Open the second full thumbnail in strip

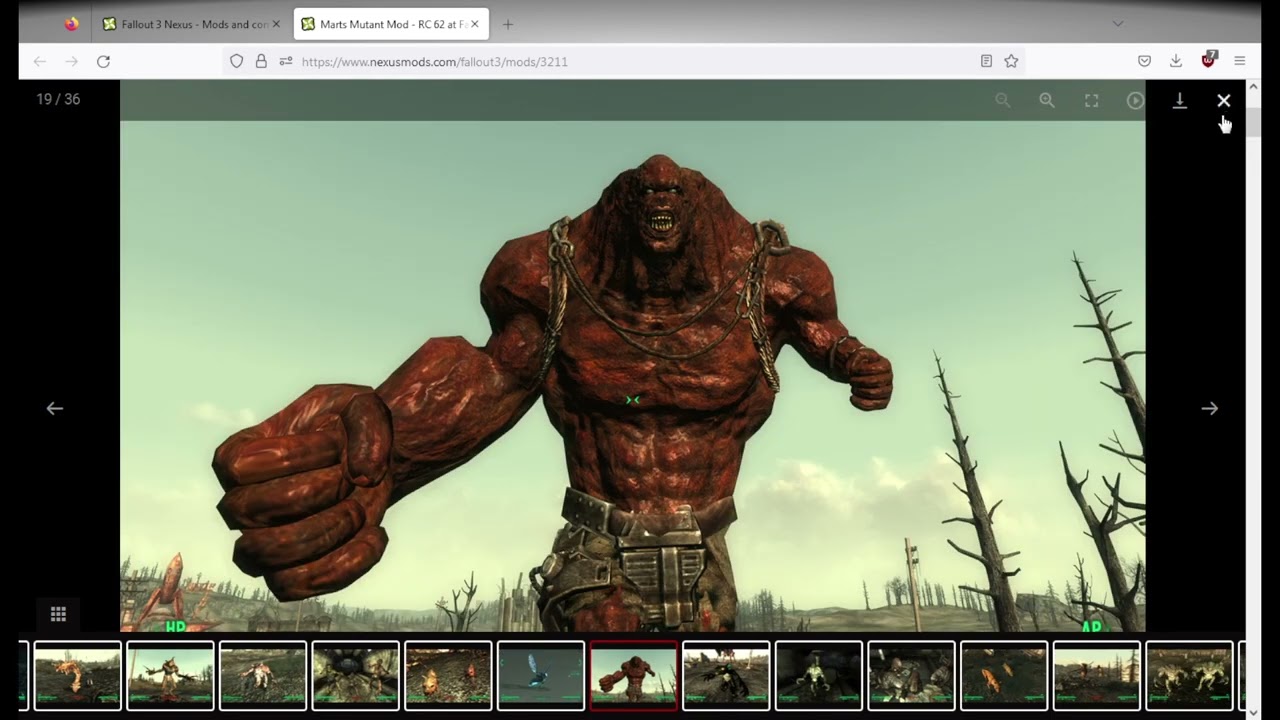point(170,676)
